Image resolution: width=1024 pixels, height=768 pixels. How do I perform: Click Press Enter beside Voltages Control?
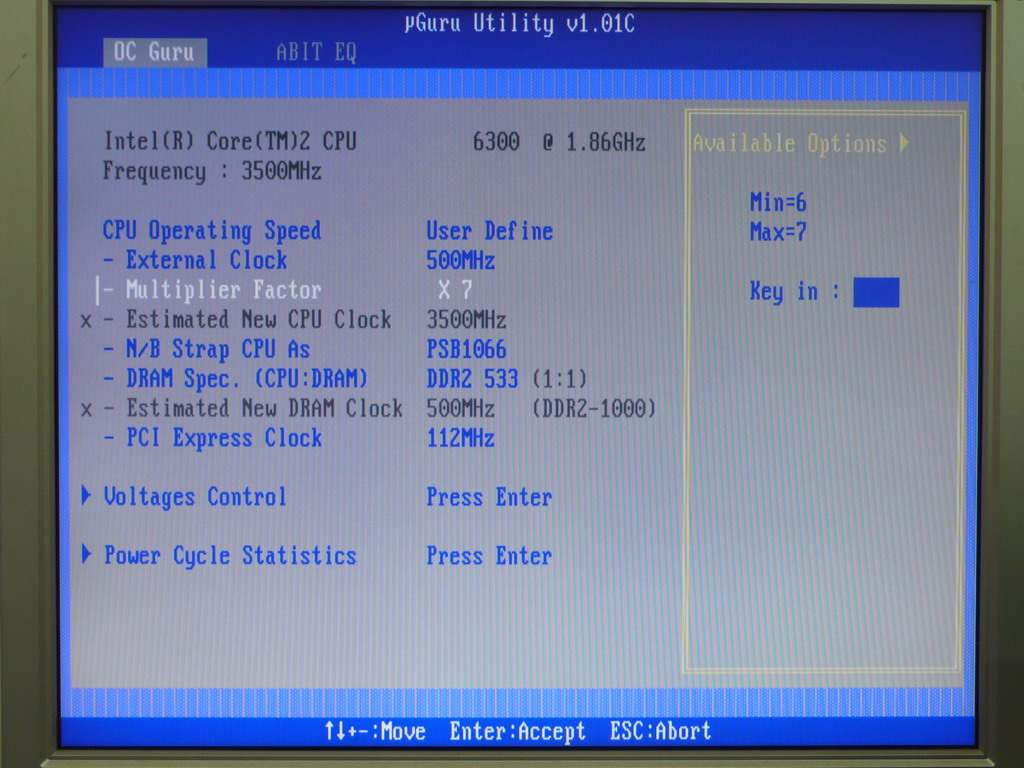tap(489, 498)
